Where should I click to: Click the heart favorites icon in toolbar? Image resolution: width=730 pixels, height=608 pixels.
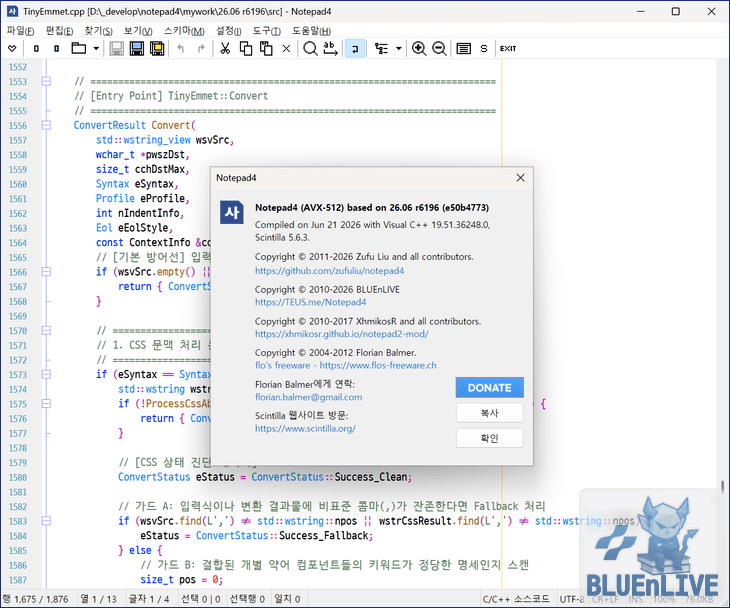pyautogui.click(x=12, y=48)
